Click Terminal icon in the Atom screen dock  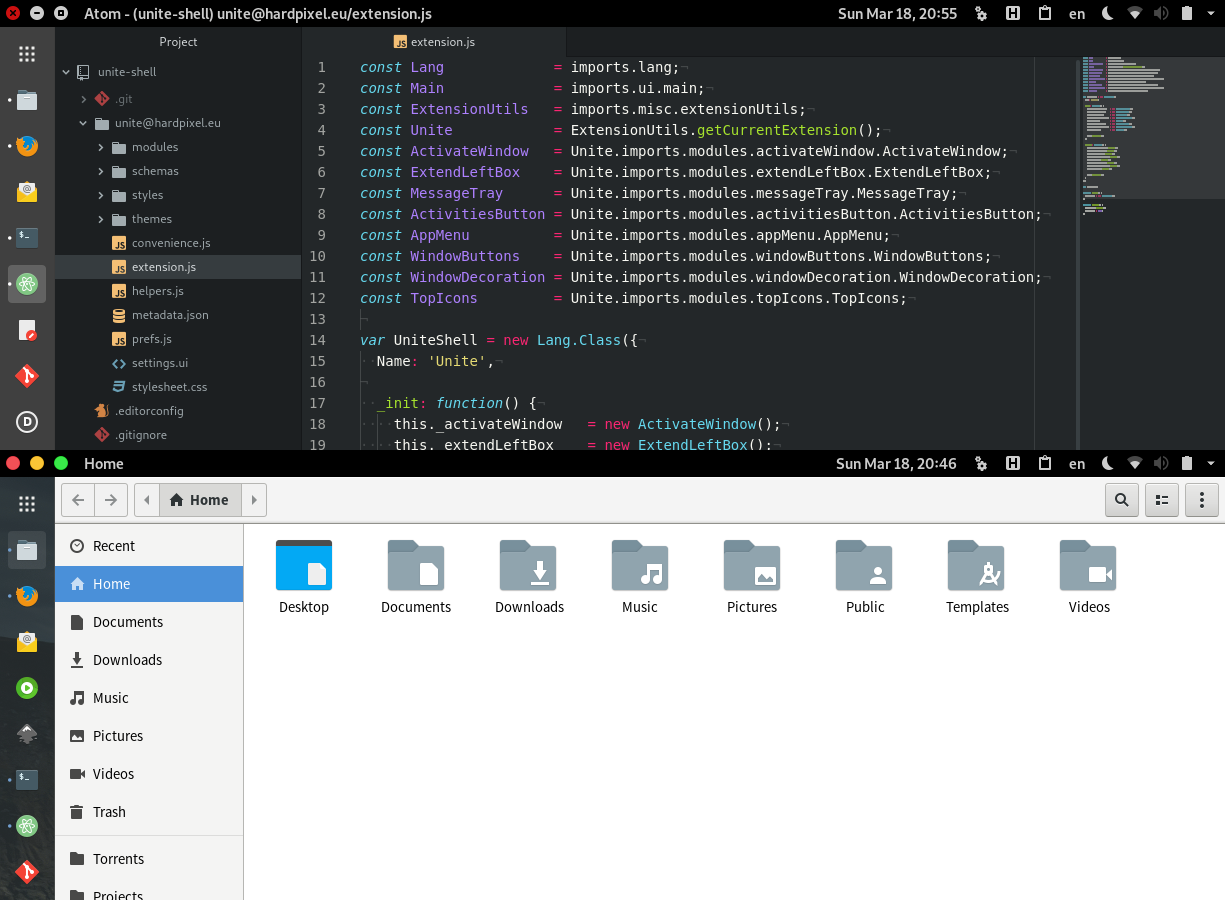tap(27, 238)
